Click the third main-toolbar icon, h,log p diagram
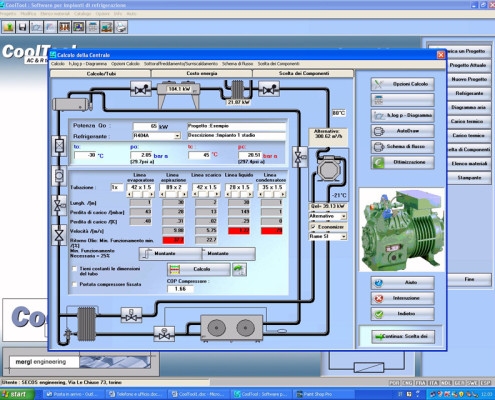This screenshot has height=400, width=495. coord(37,27)
